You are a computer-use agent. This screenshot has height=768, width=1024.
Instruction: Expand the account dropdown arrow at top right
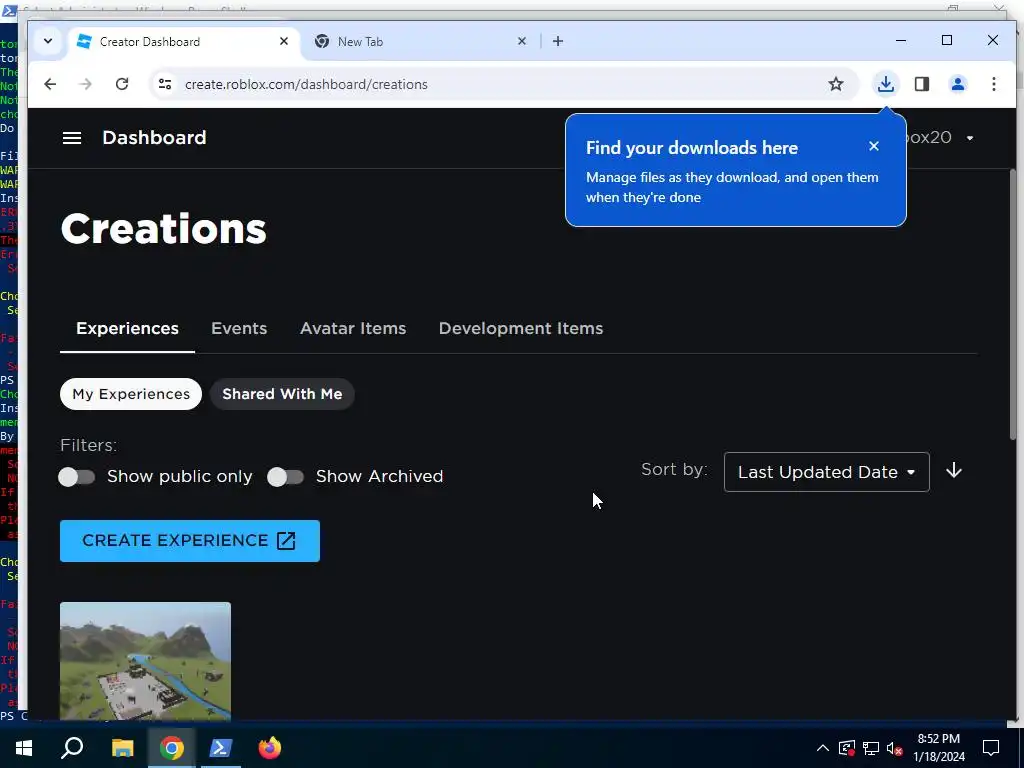point(970,138)
